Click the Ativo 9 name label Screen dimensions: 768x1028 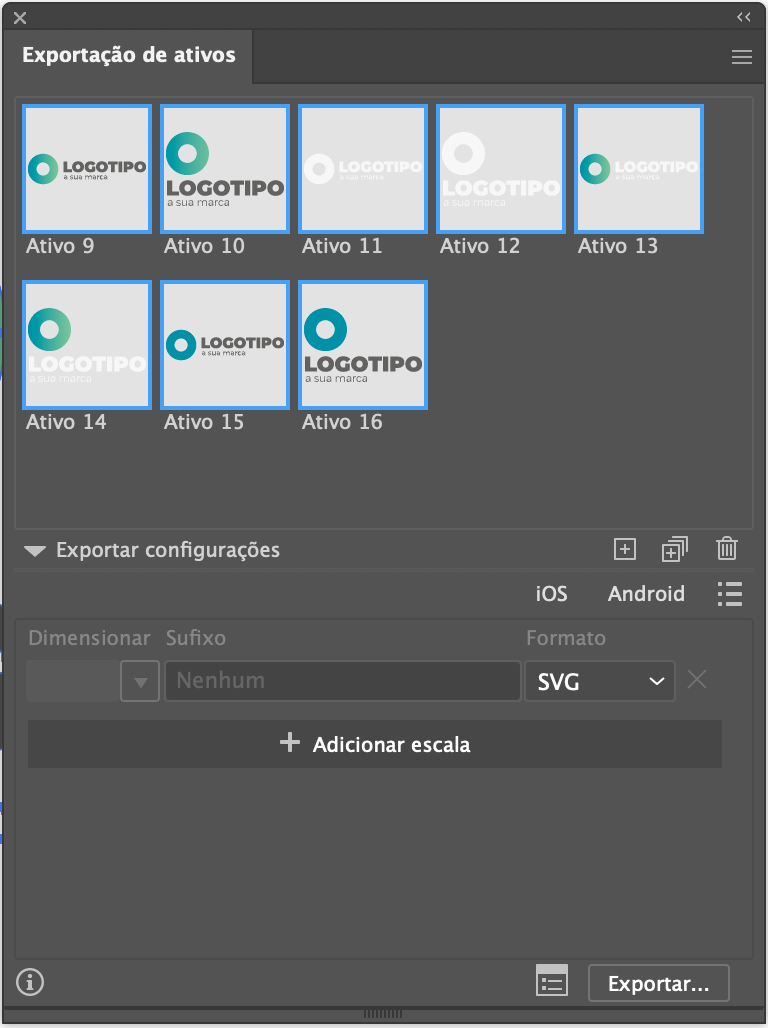[60, 247]
